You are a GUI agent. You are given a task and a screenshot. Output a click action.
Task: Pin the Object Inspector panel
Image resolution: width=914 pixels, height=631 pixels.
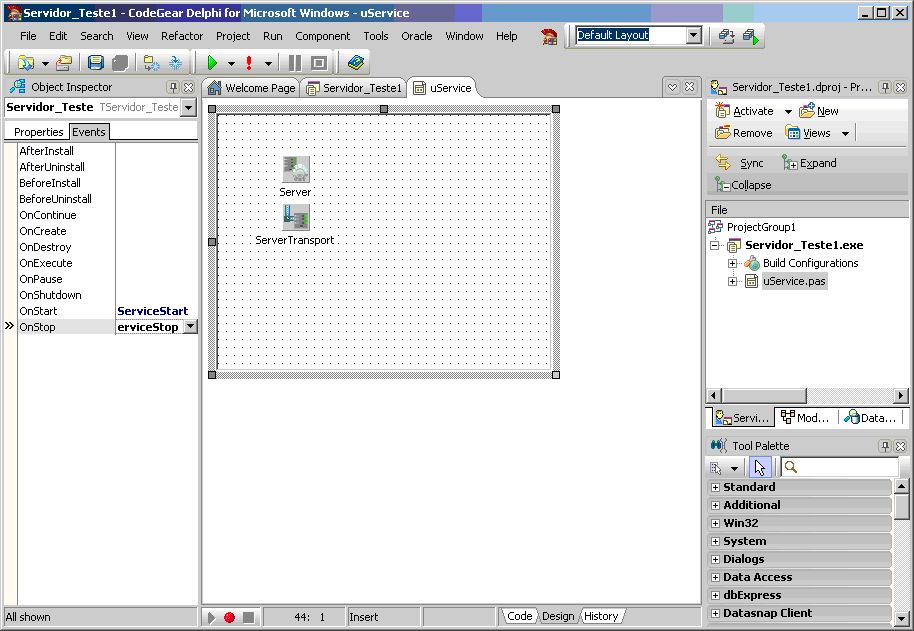tap(173, 87)
